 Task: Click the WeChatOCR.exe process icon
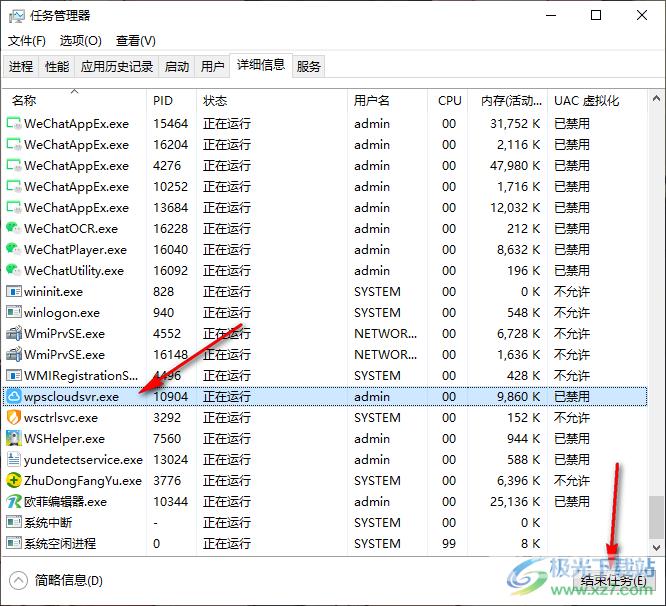[14, 228]
